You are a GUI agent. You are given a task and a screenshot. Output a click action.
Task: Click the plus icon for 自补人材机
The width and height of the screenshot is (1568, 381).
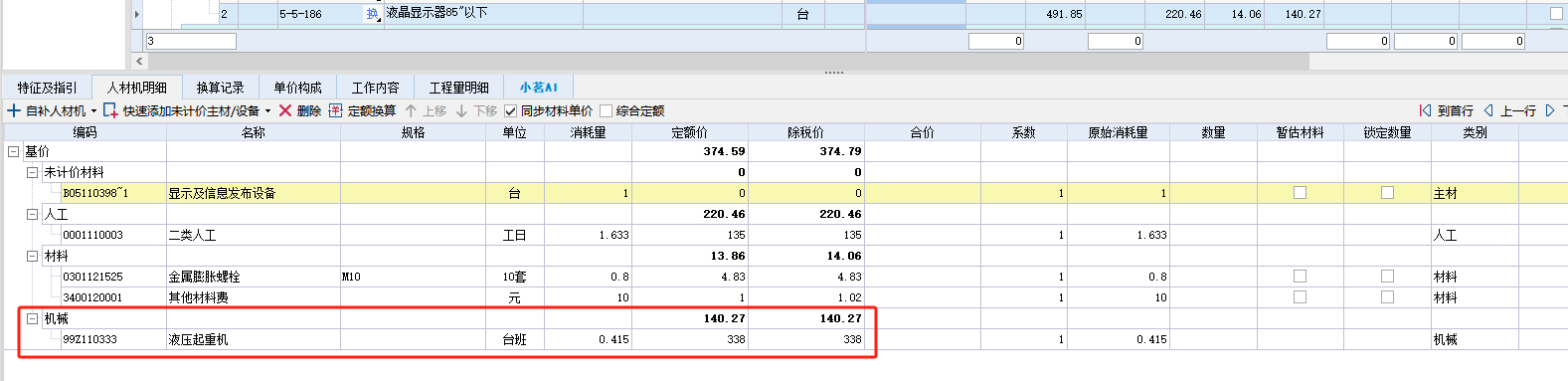point(14,110)
